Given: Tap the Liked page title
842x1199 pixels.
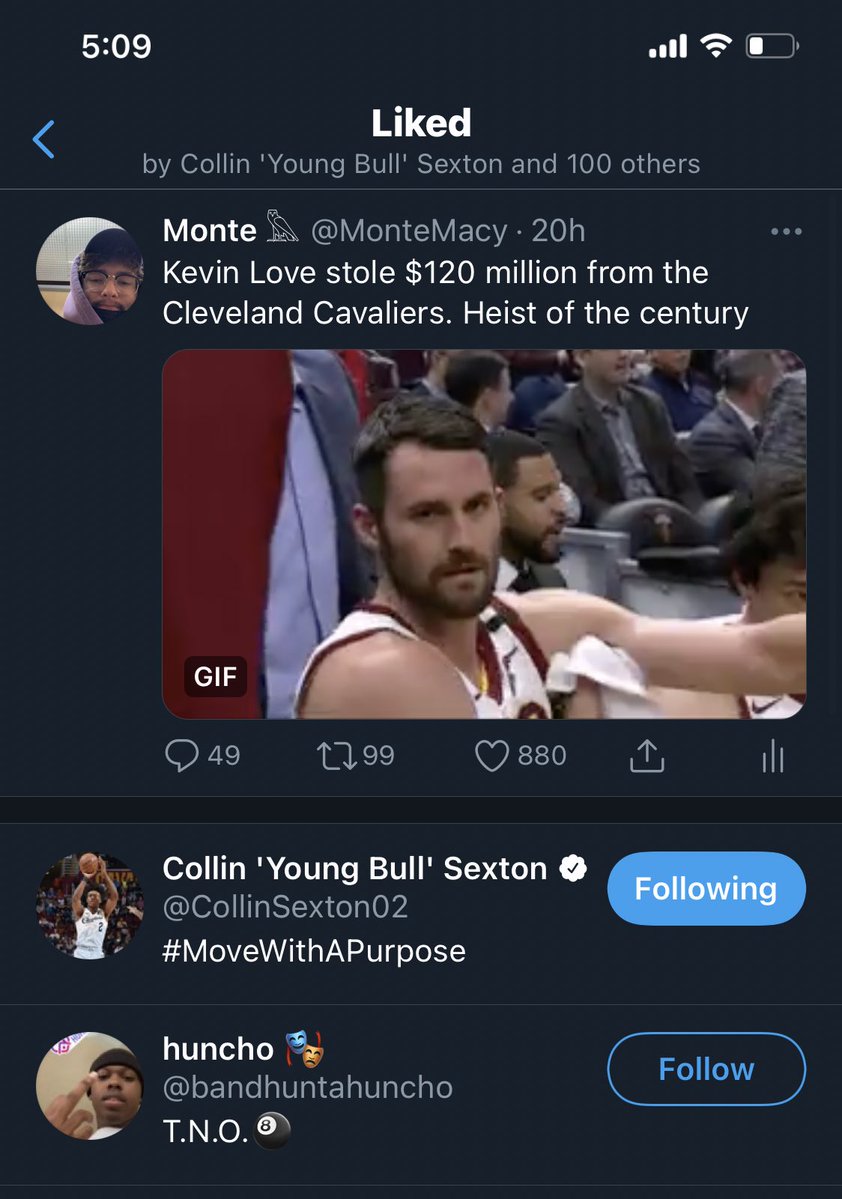Looking at the screenshot, I should (421, 123).
